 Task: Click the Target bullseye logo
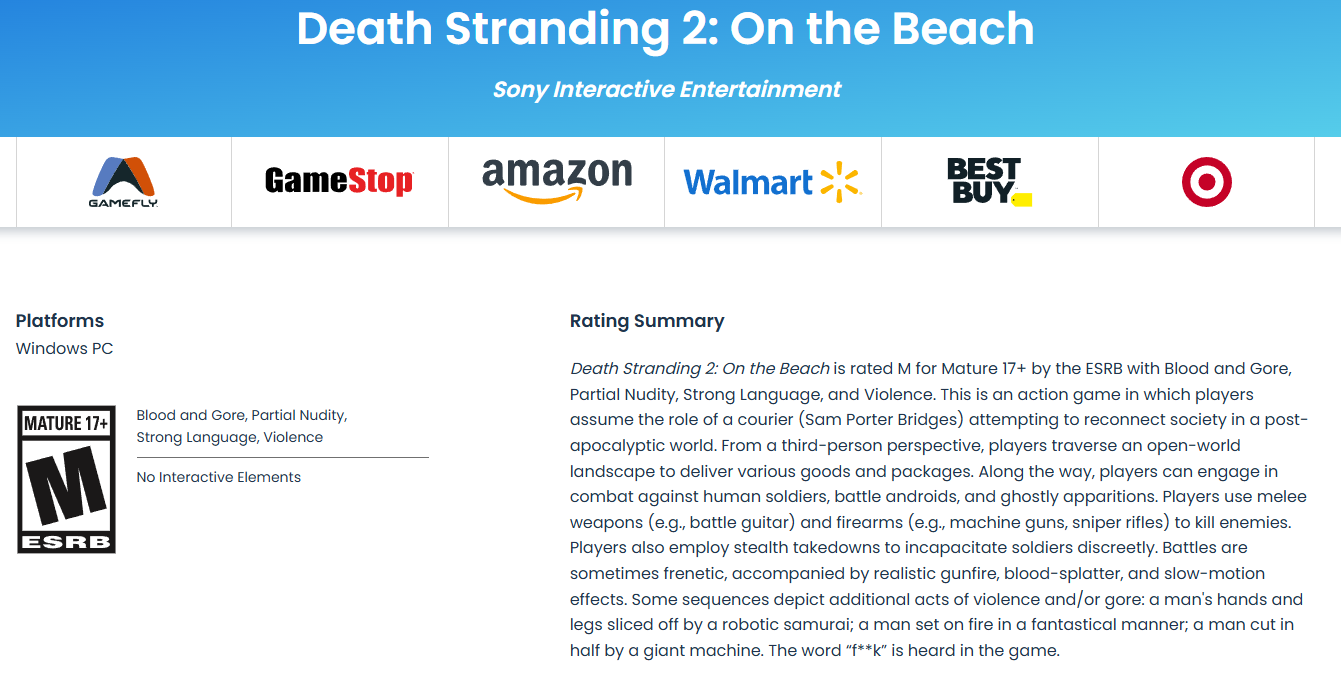coord(1206,180)
